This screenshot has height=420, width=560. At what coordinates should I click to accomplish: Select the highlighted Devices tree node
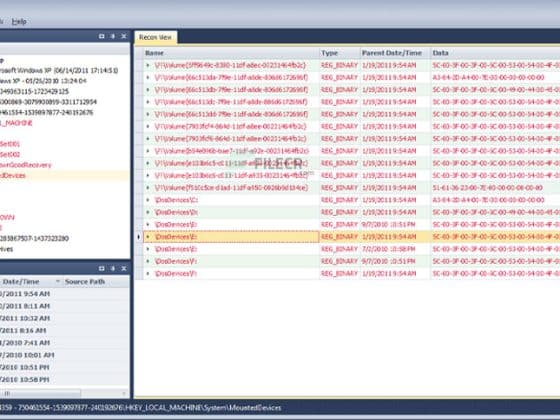pos(13,176)
